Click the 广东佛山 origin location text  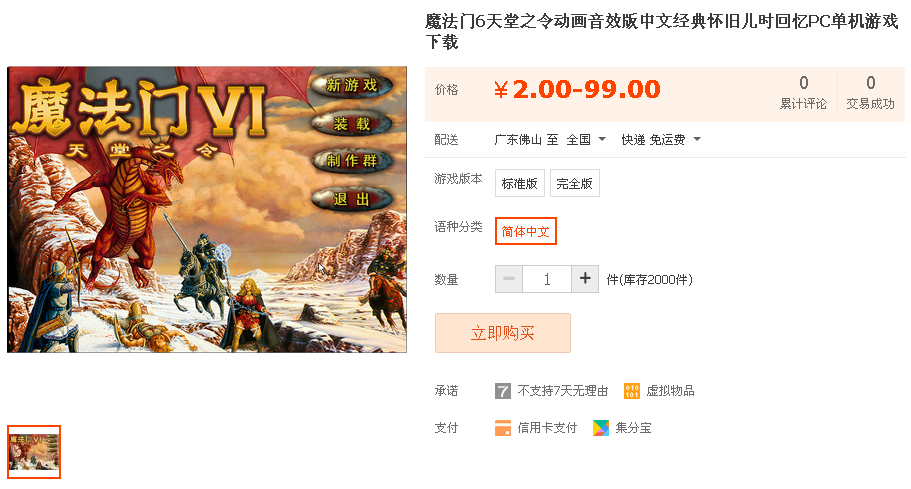pos(517,139)
